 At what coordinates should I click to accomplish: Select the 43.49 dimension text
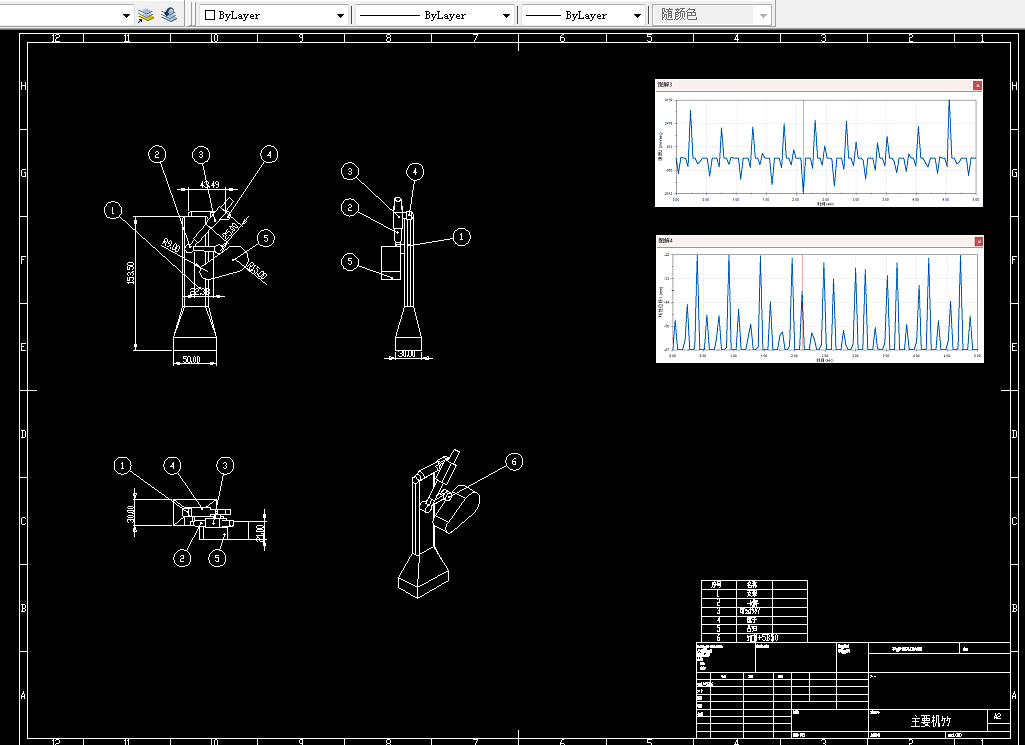click(x=209, y=185)
